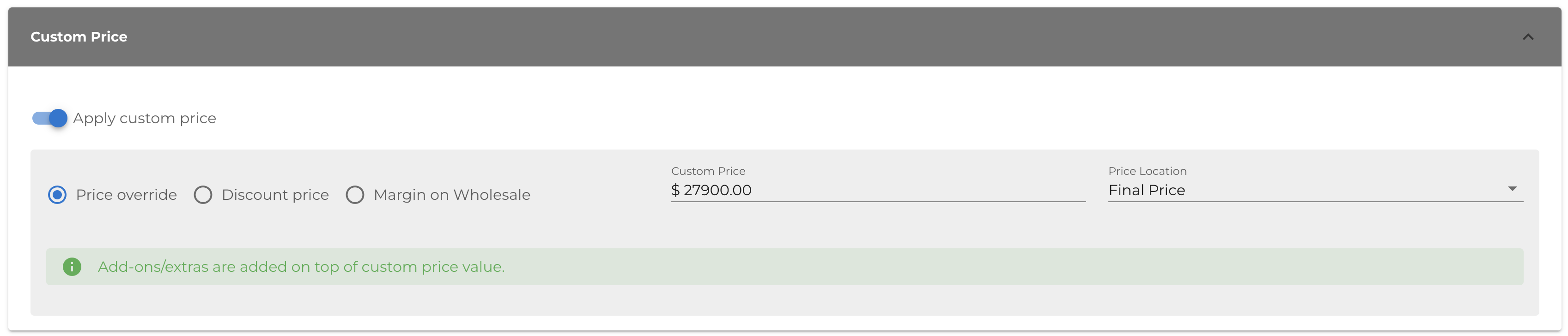Click the 'Price override' label text
Image resolution: width=1568 pixels, height=336 pixels.
pos(127,195)
